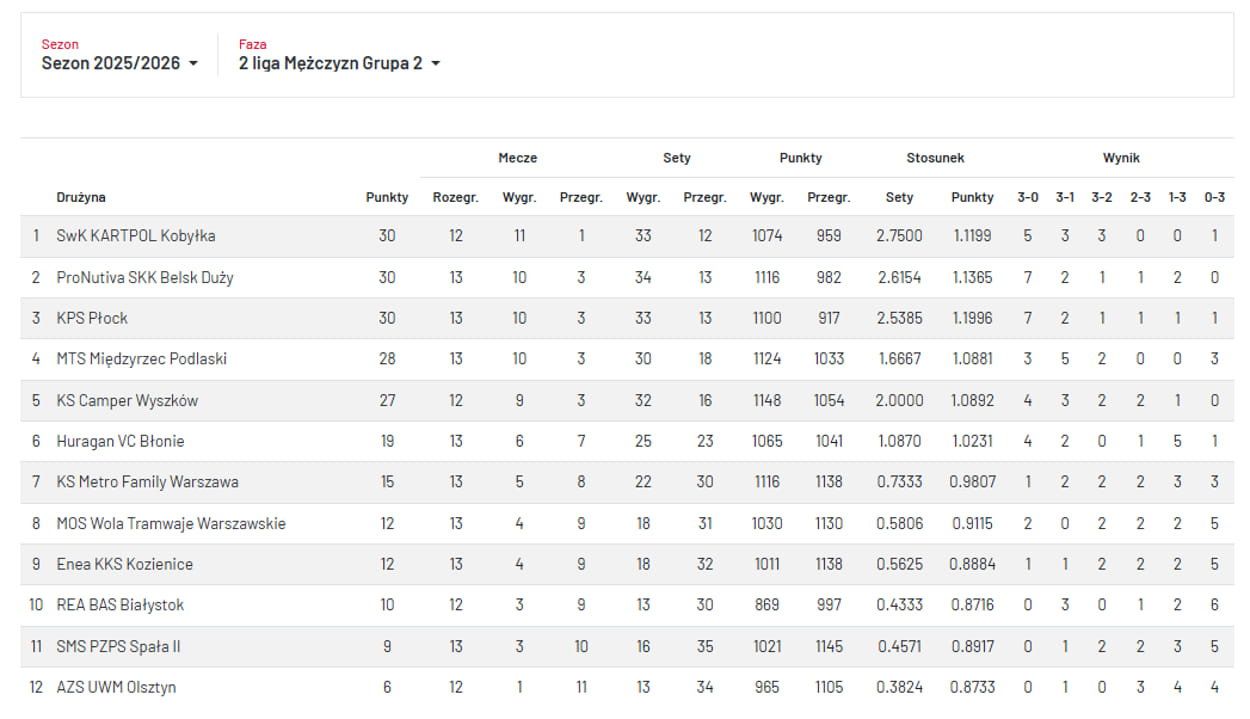Open SwK KARTPOL Kobyłka team page
Viewport: 1250px width, 719px height.
point(136,236)
